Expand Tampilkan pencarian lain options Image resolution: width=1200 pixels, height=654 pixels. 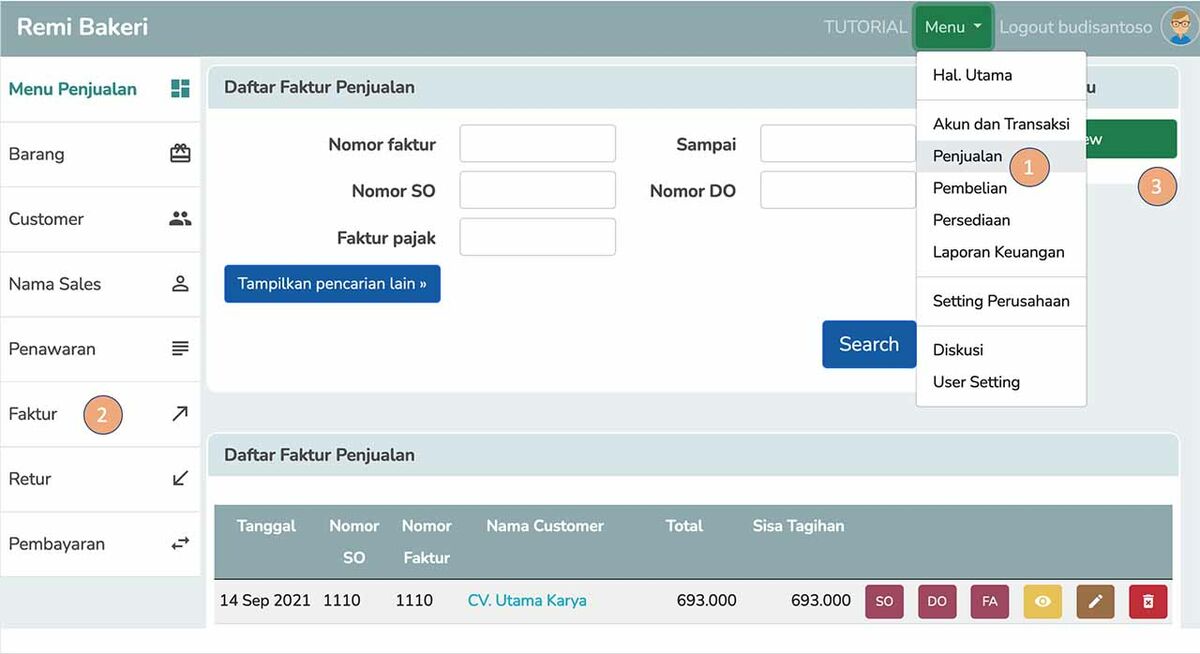(x=332, y=284)
